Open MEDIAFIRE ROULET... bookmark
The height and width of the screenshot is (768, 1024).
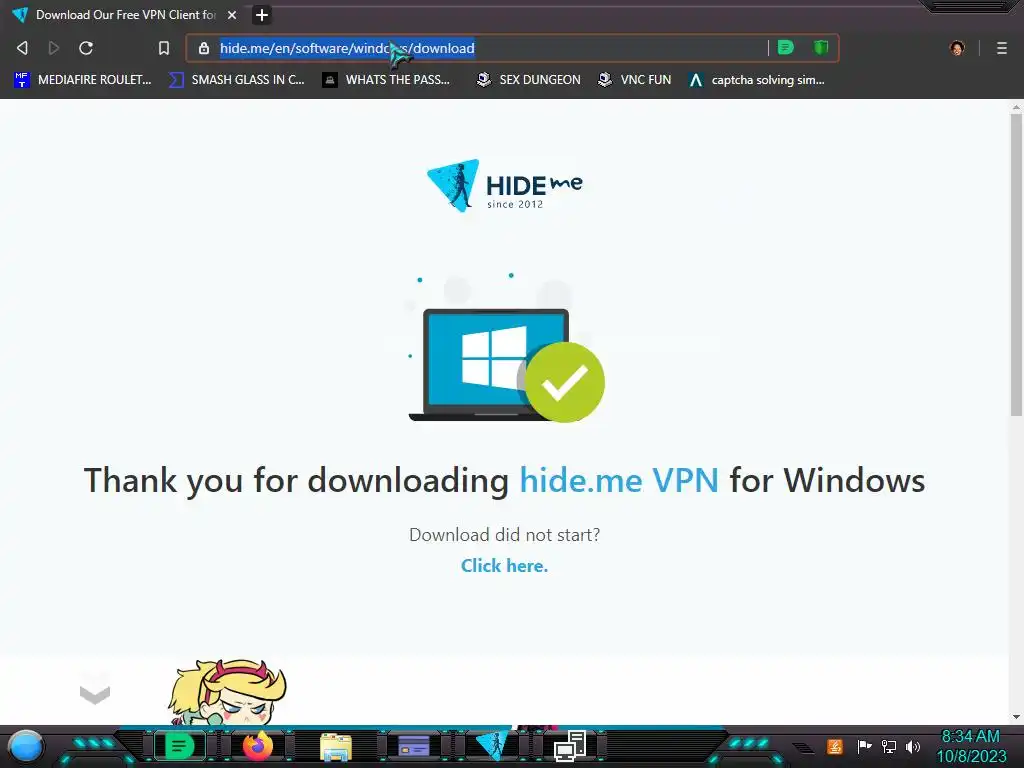83,80
